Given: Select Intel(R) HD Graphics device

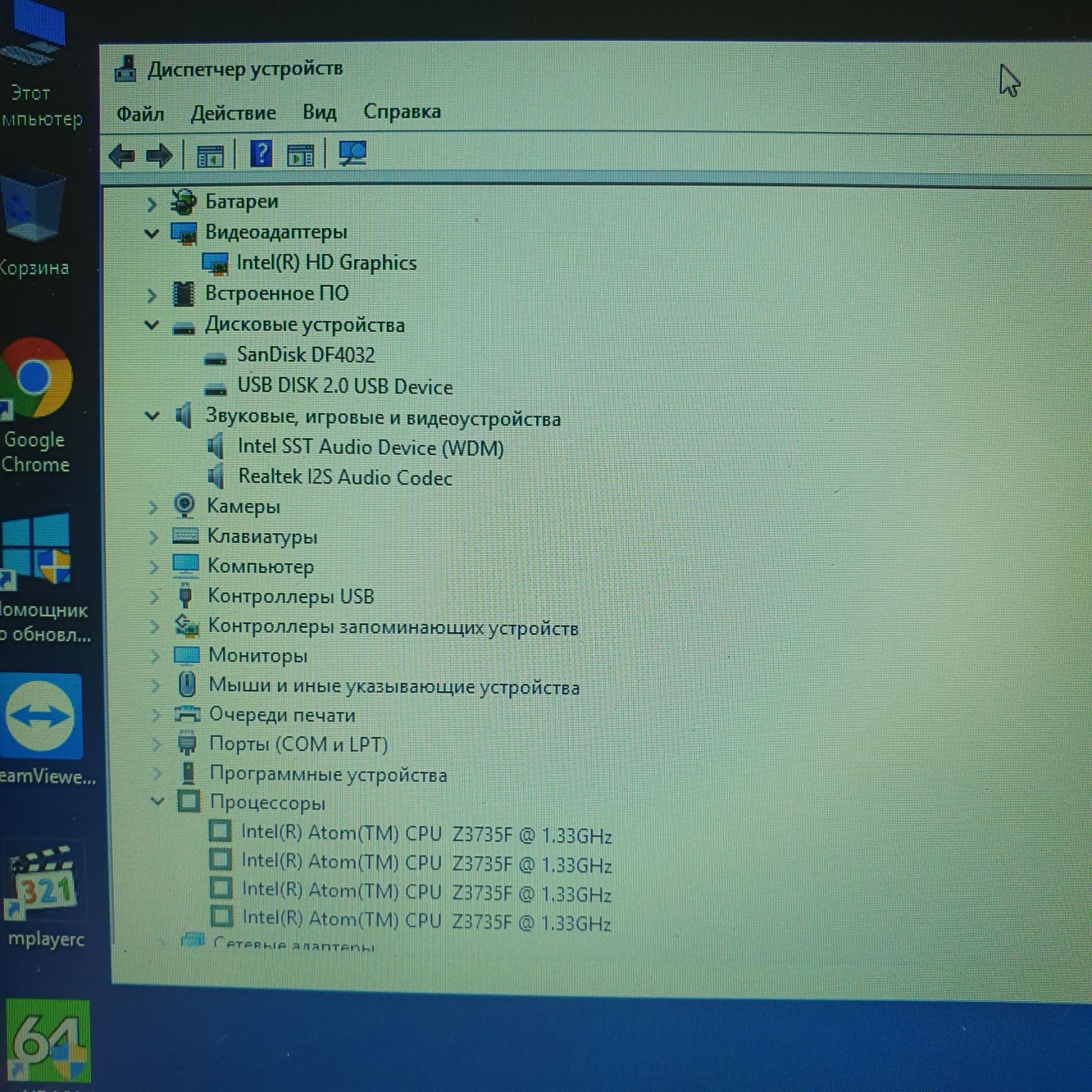Looking at the screenshot, I should coord(326,263).
